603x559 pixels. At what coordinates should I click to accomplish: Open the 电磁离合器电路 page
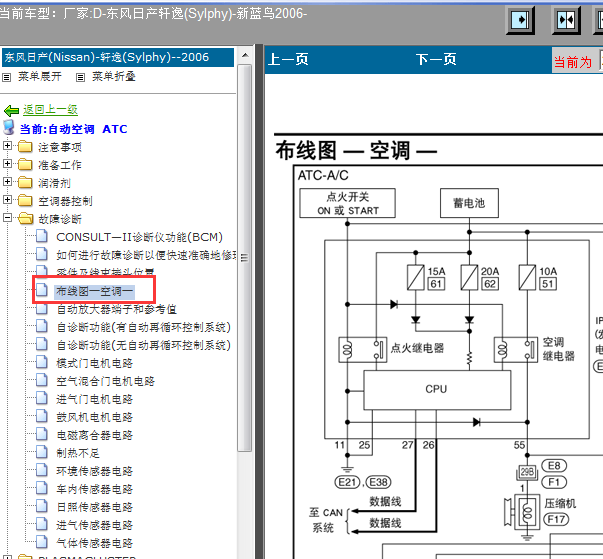click(95, 435)
